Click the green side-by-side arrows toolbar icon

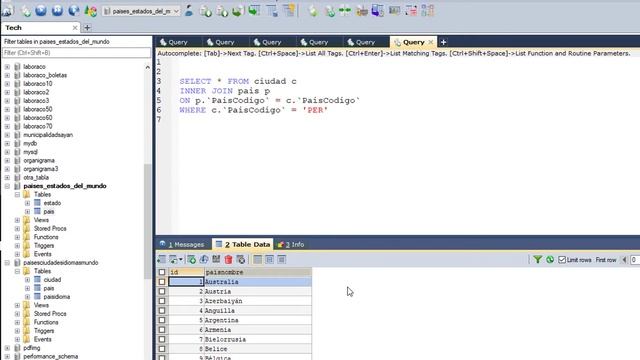345,11
